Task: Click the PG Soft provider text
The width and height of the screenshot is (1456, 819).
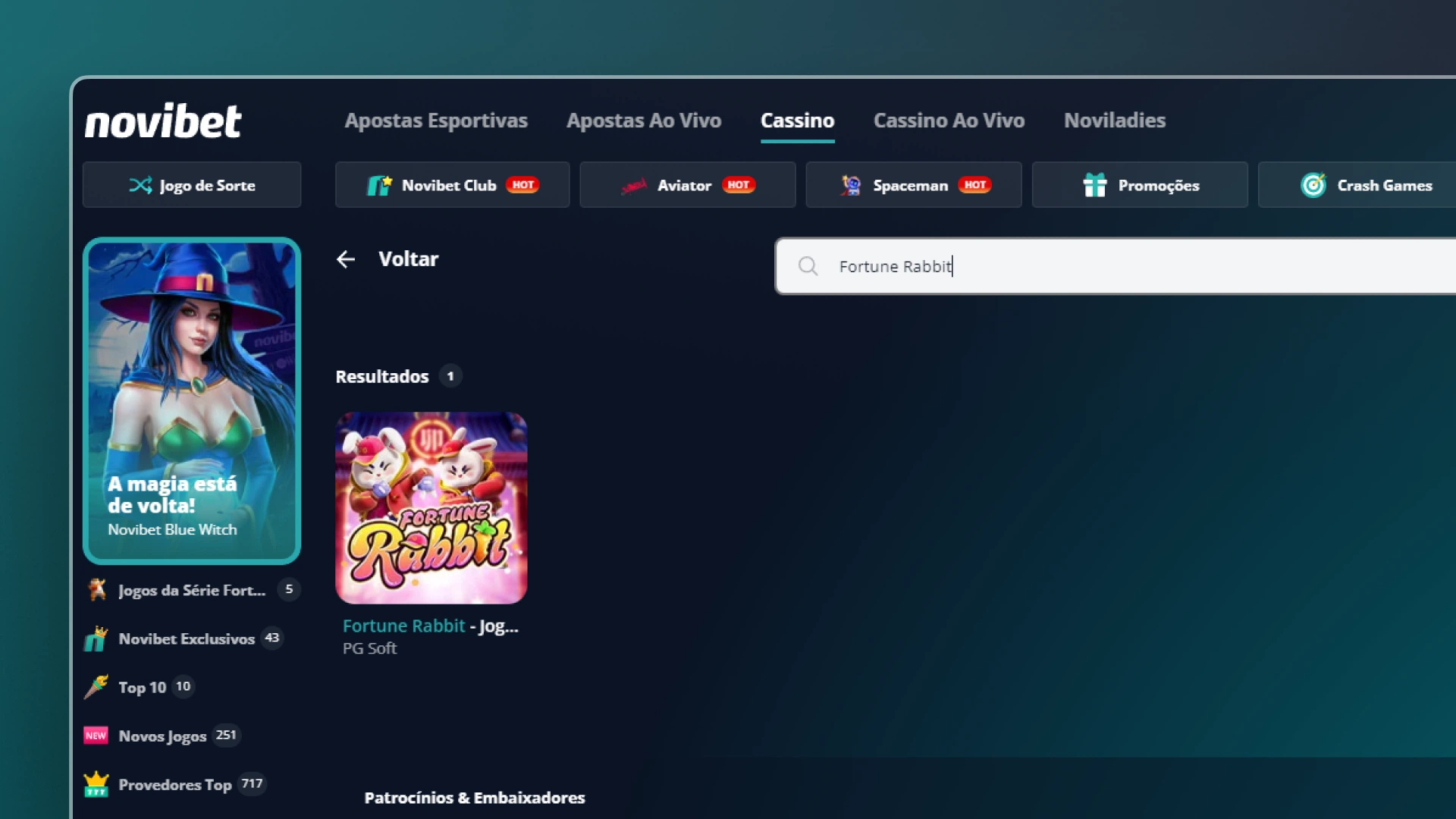Action: [370, 648]
